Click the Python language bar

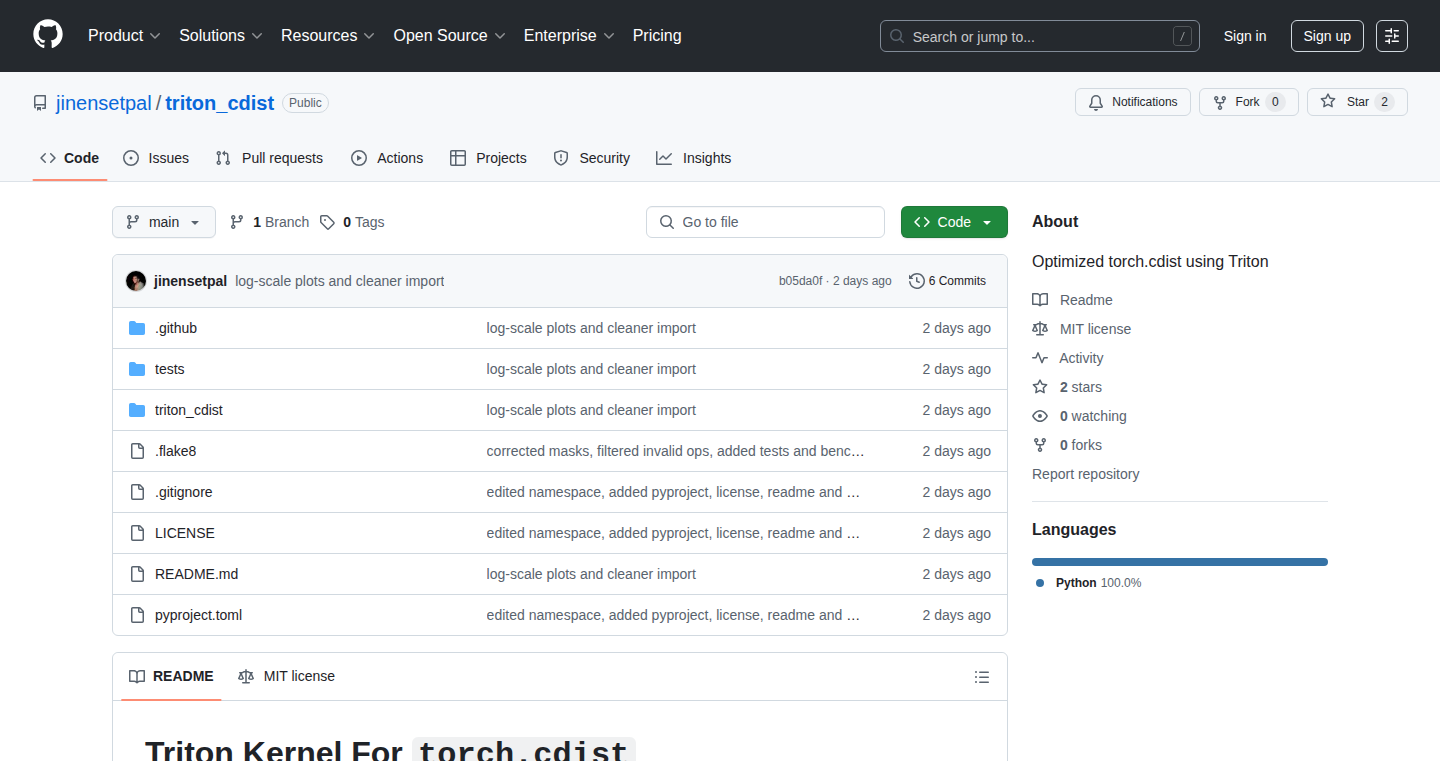(x=1180, y=562)
